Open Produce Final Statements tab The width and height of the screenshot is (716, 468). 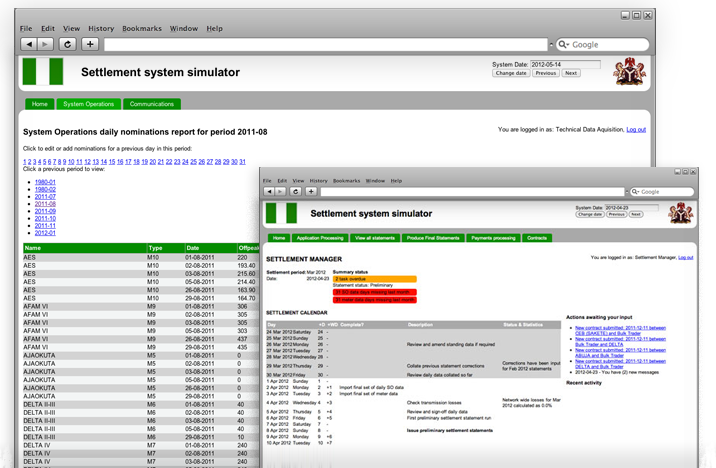pos(433,238)
